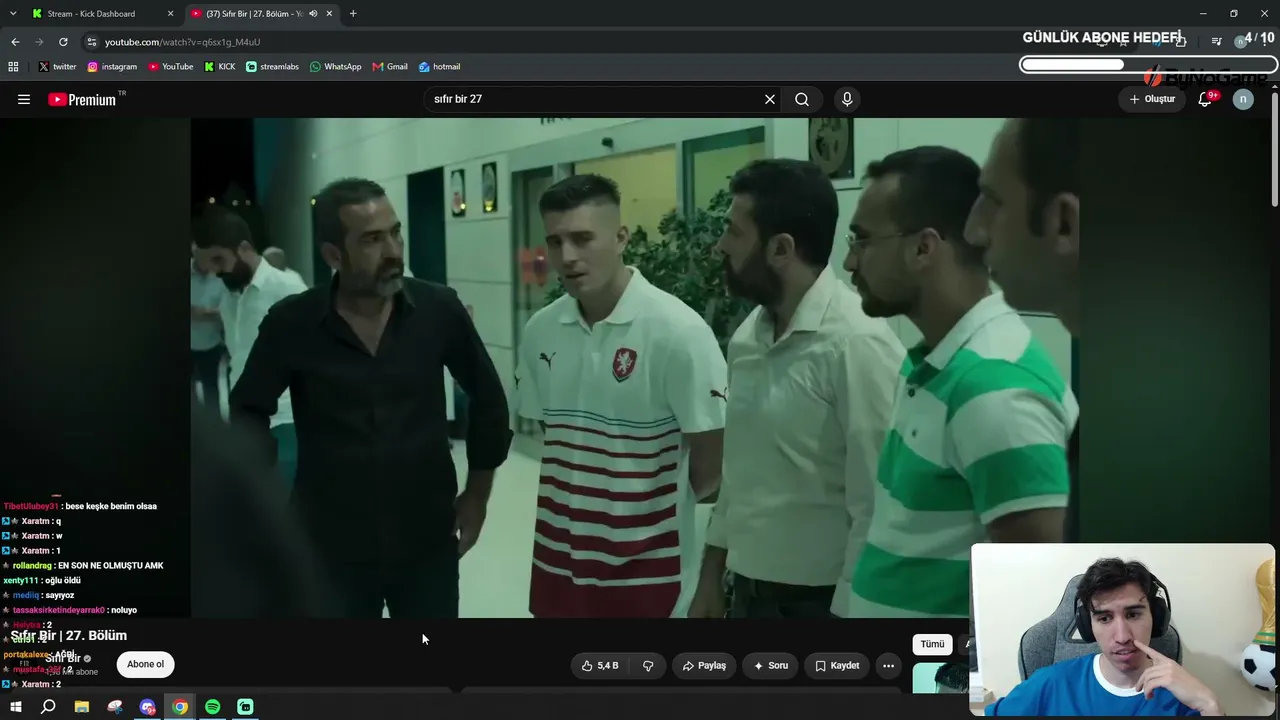This screenshot has width=1280, height=720.
Task: Open File Explorer from the taskbar
Action: click(x=82, y=707)
